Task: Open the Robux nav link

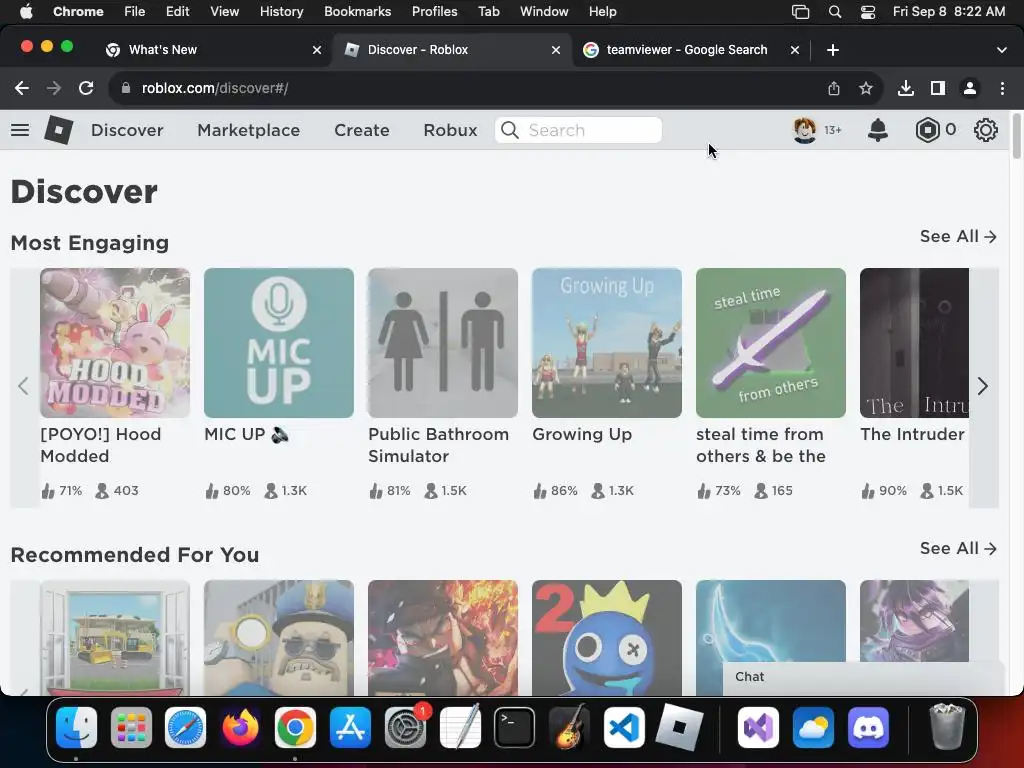Action: coord(451,130)
